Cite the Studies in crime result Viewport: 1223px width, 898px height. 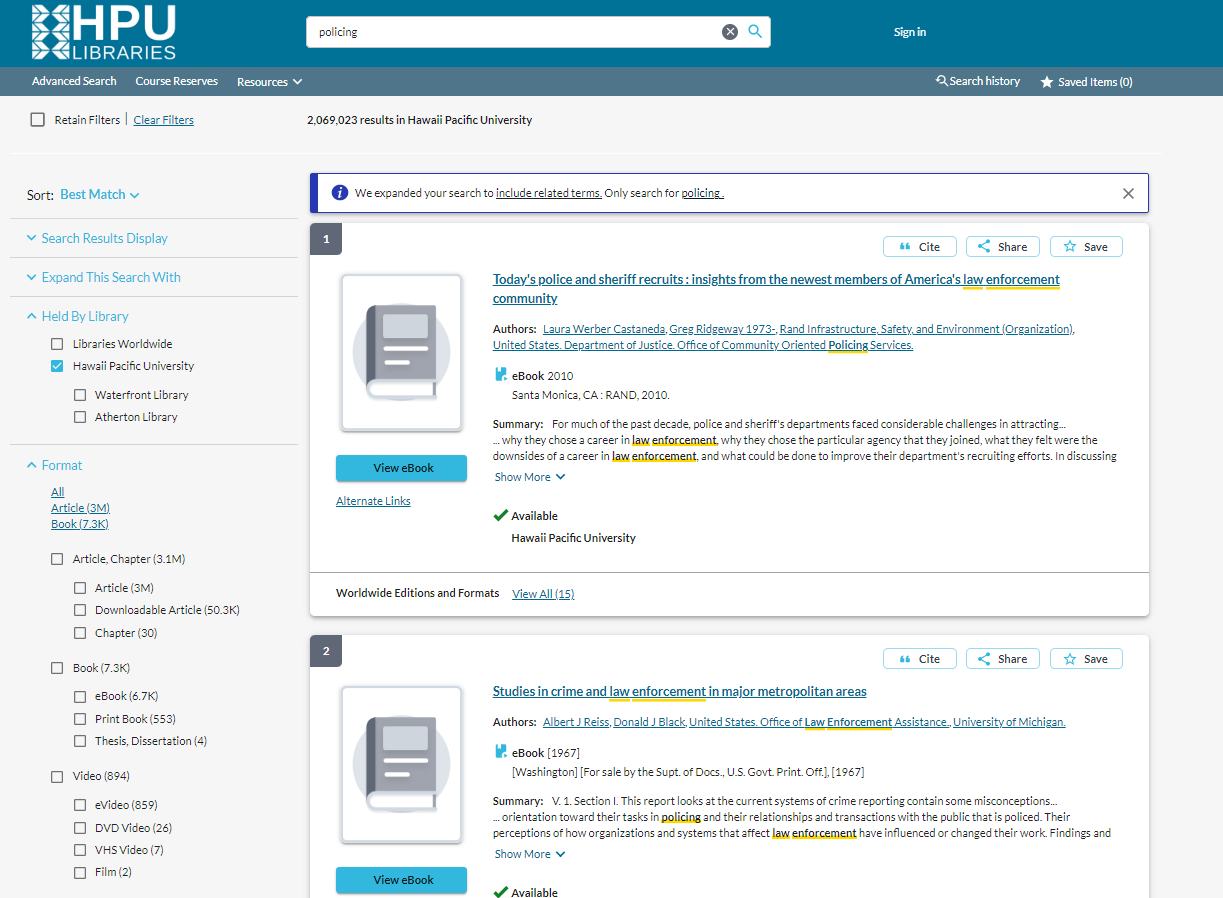point(920,659)
